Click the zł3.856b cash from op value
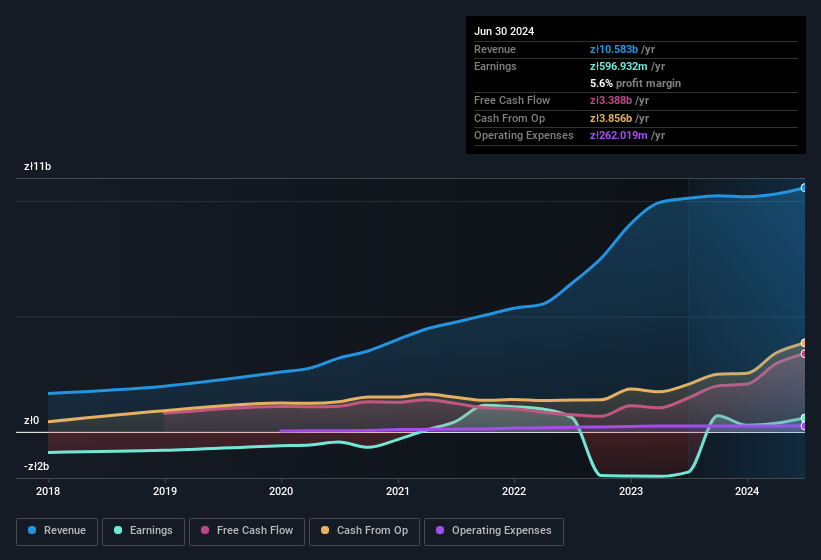The width and height of the screenshot is (821, 560). (x=611, y=118)
